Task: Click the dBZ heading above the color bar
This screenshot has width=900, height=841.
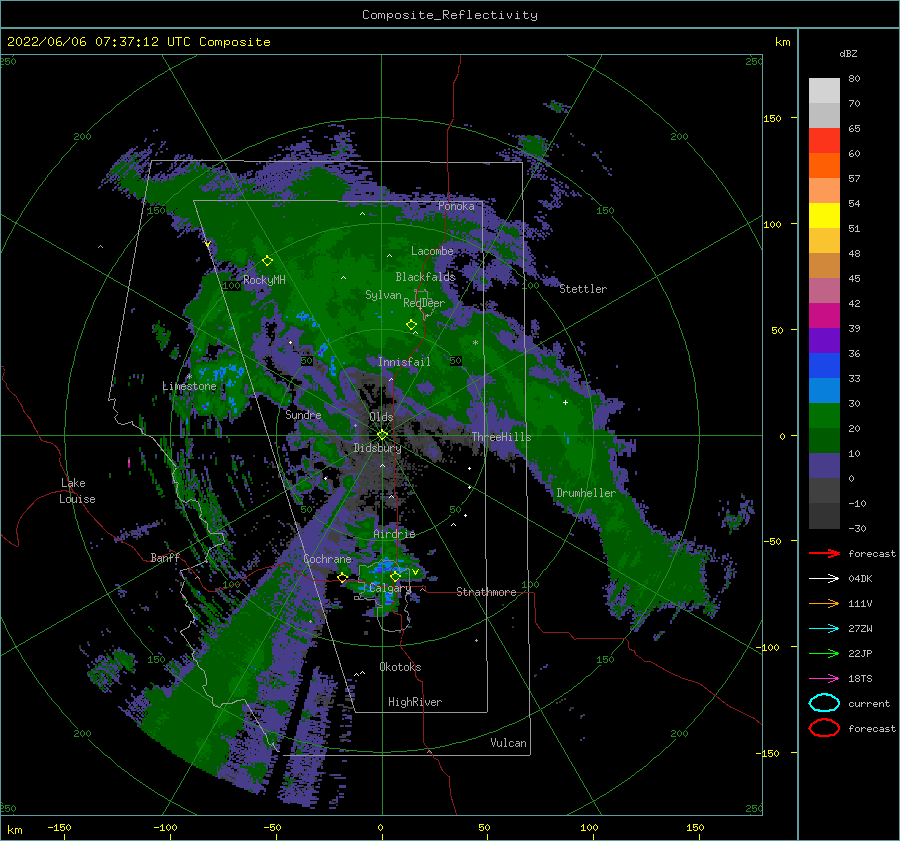Action: click(x=848, y=53)
